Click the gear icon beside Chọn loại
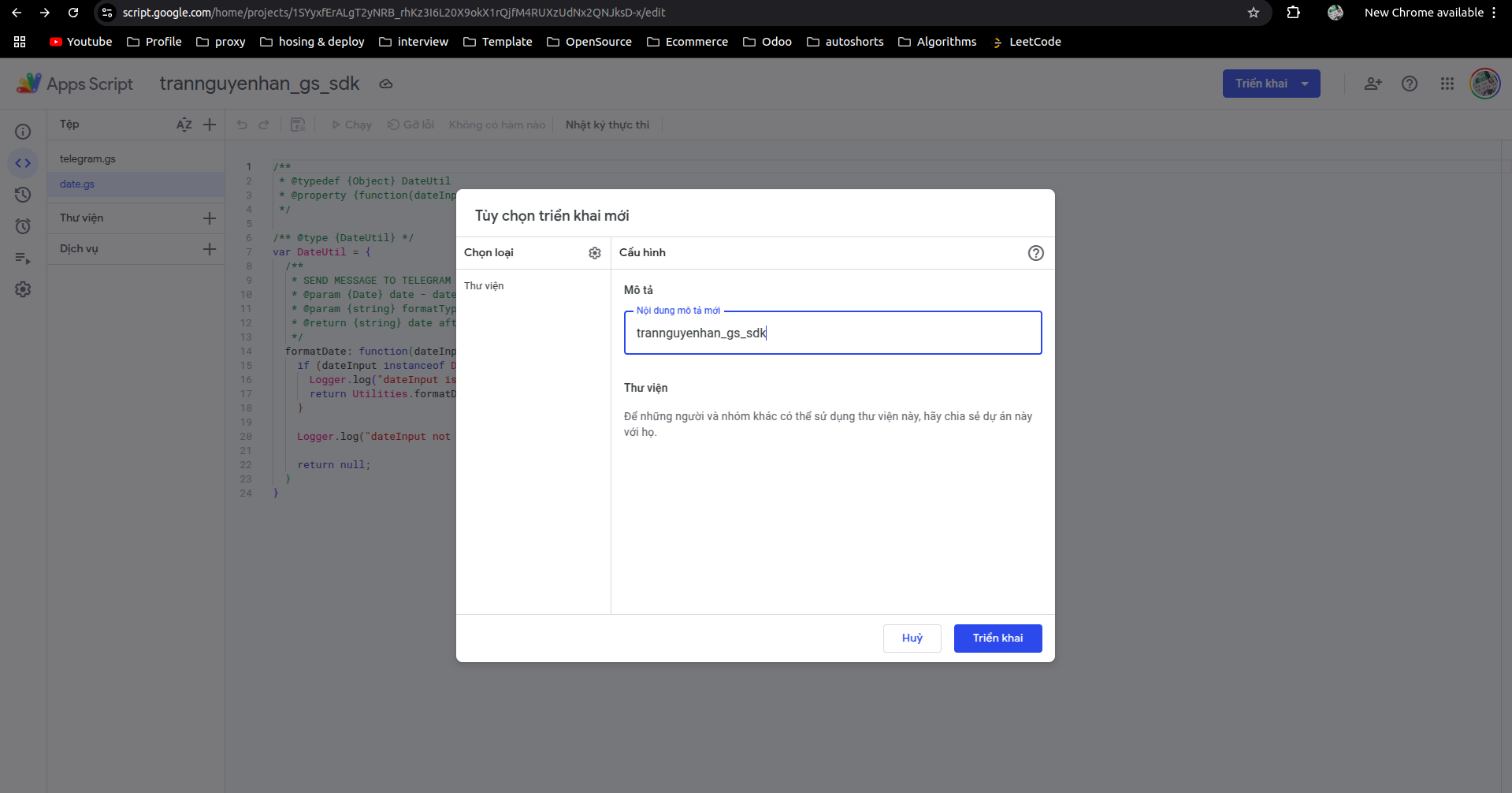 point(594,253)
